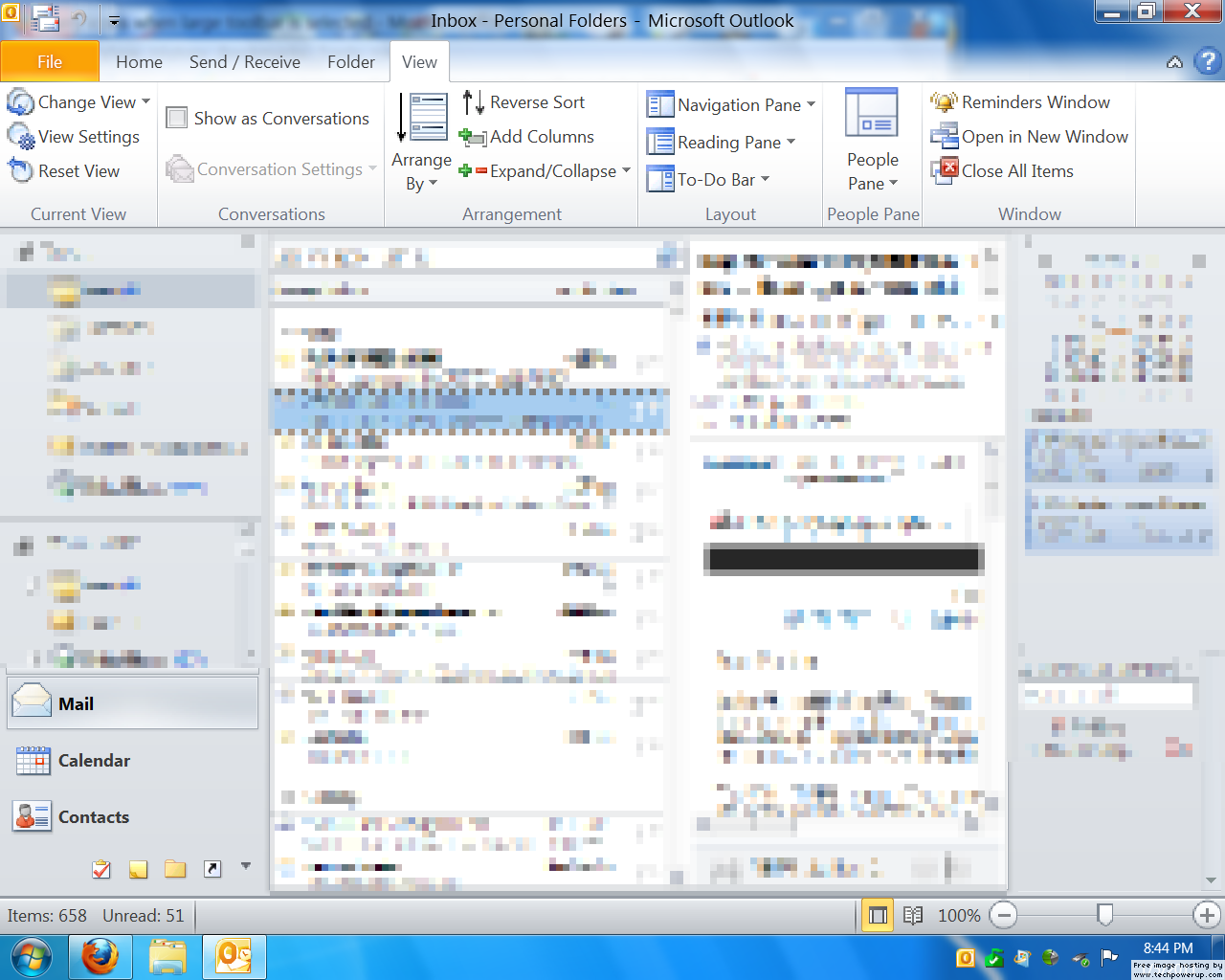
Task: Click the Outlook taskbar button
Action: [x=234, y=957]
